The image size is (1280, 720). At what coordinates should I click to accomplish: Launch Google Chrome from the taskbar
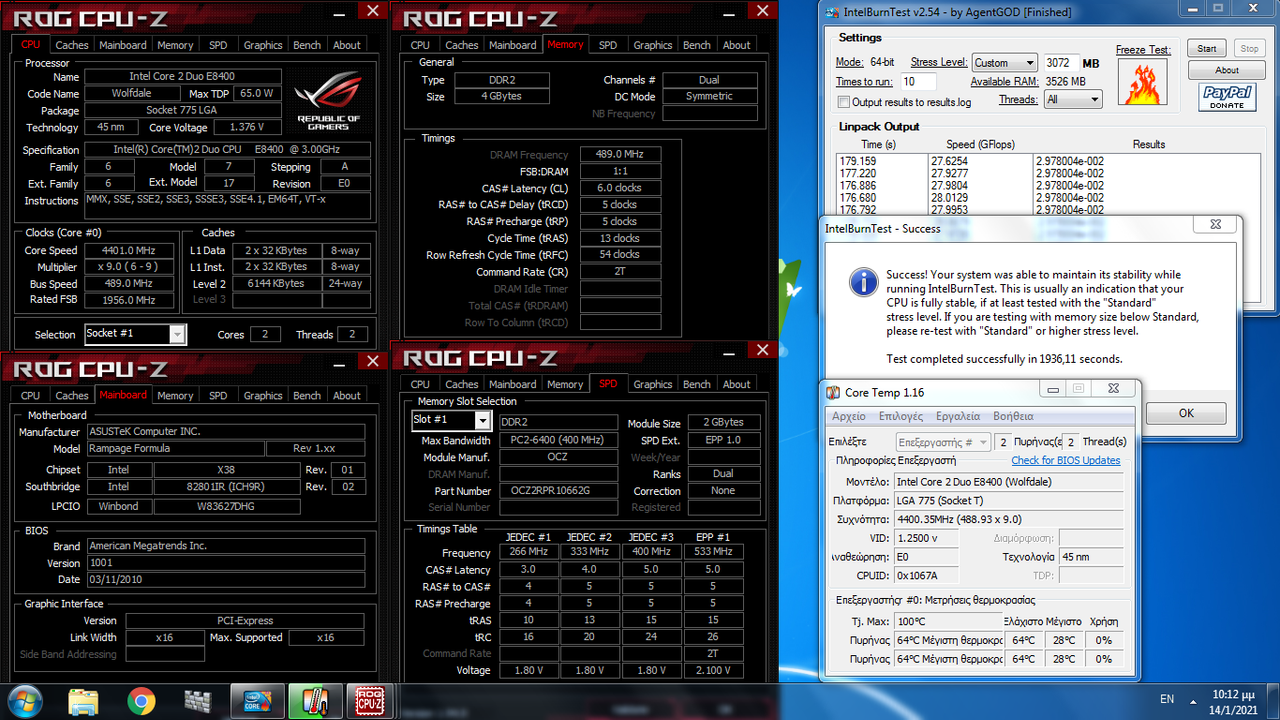coord(142,701)
